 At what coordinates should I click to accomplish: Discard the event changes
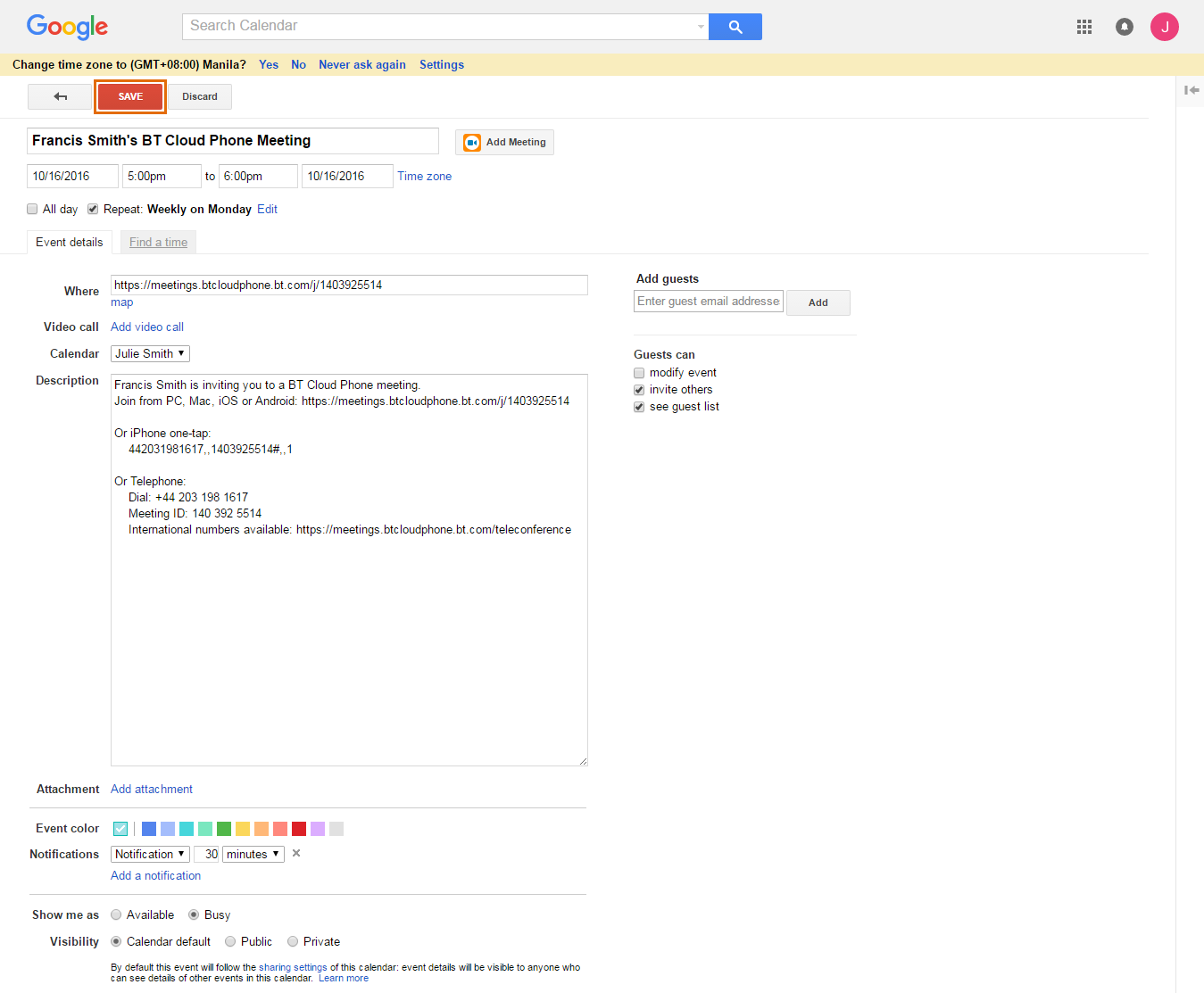coord(200,96)
